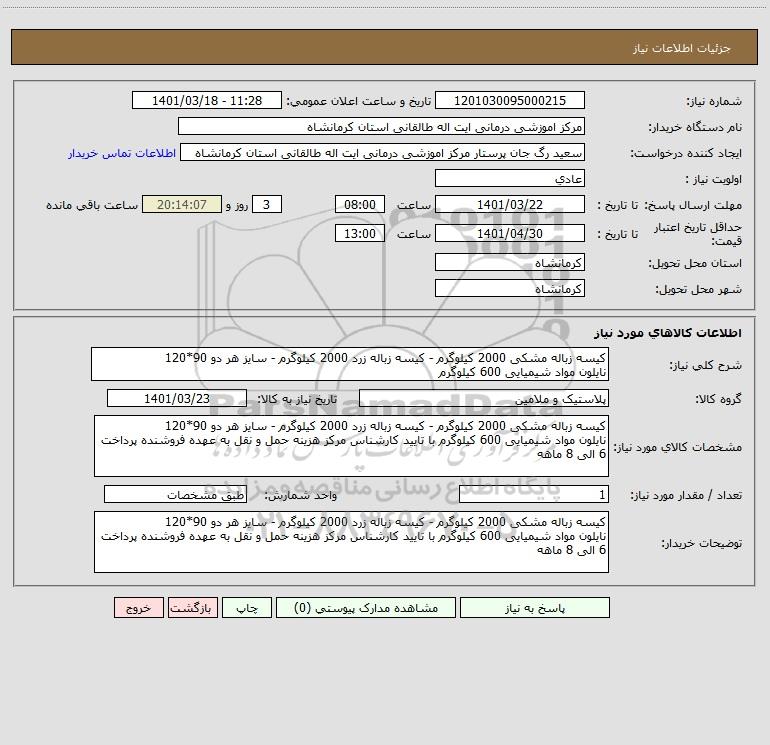Click section title 'اطلاعات کالاهای مورد نیاز'
This screenshot has height=745, width=770.
[668, 333]
